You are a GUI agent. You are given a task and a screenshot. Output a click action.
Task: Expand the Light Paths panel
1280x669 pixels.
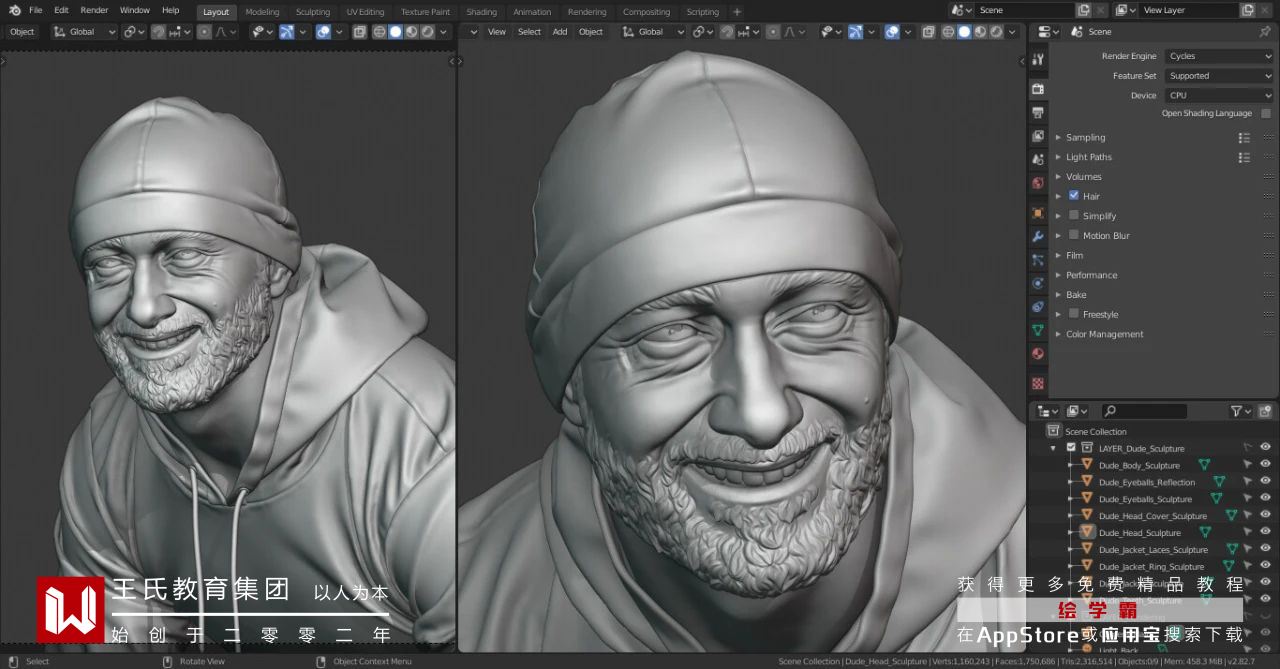[x=1058, y=157]
